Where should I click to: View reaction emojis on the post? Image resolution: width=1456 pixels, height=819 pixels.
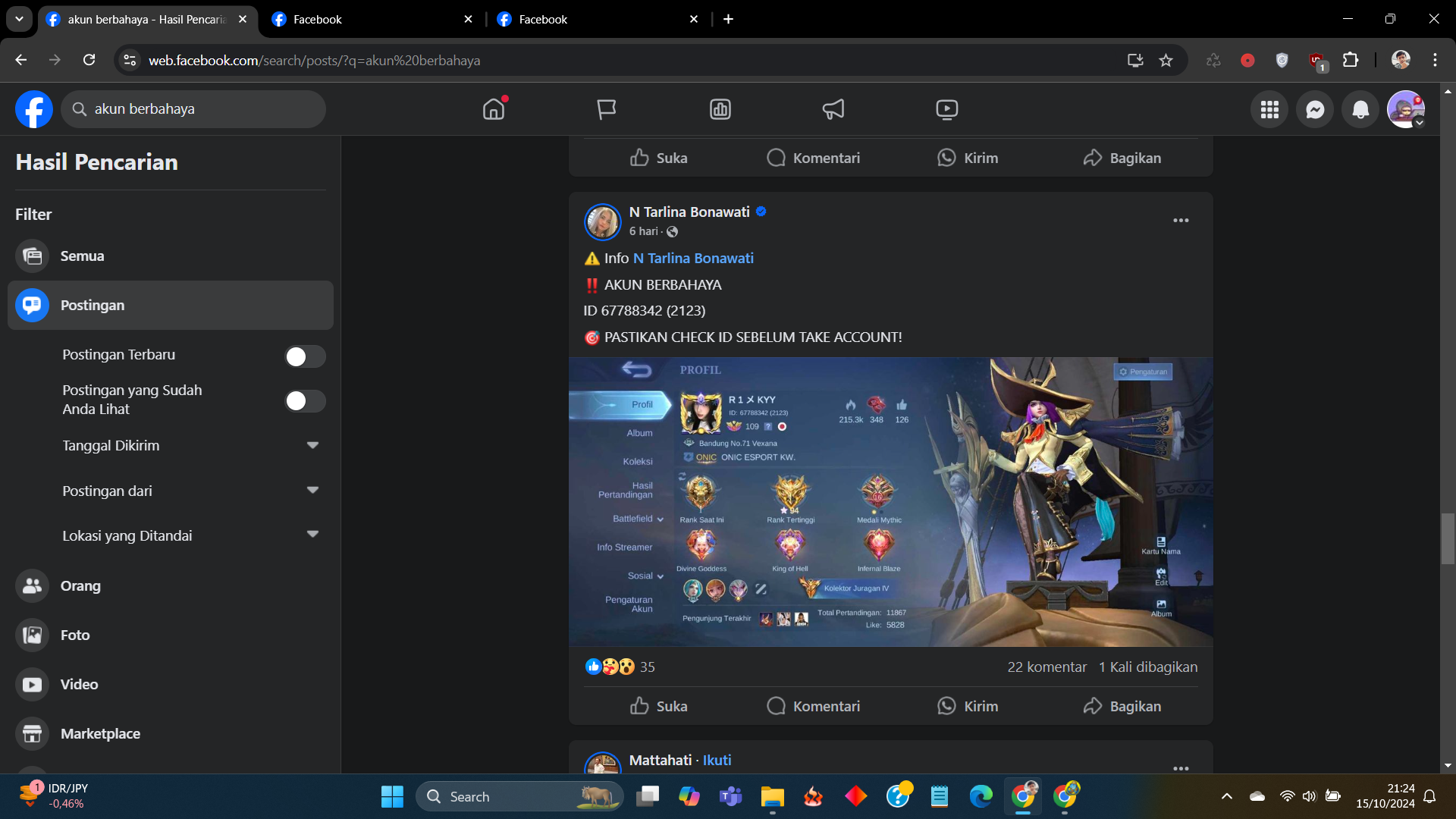[x=610, y=667]
